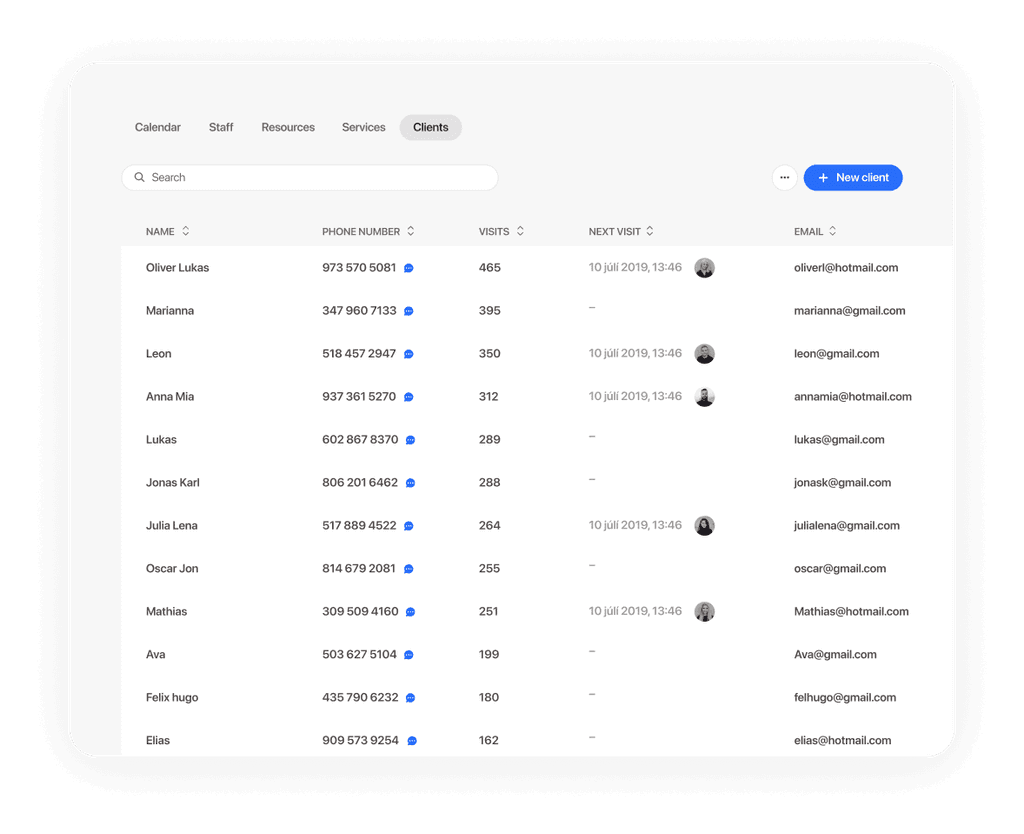Click the PHONE NUMBER sort chevrons
The width and height of the screenshot is (1024, 834).
(x=410, y=231)
